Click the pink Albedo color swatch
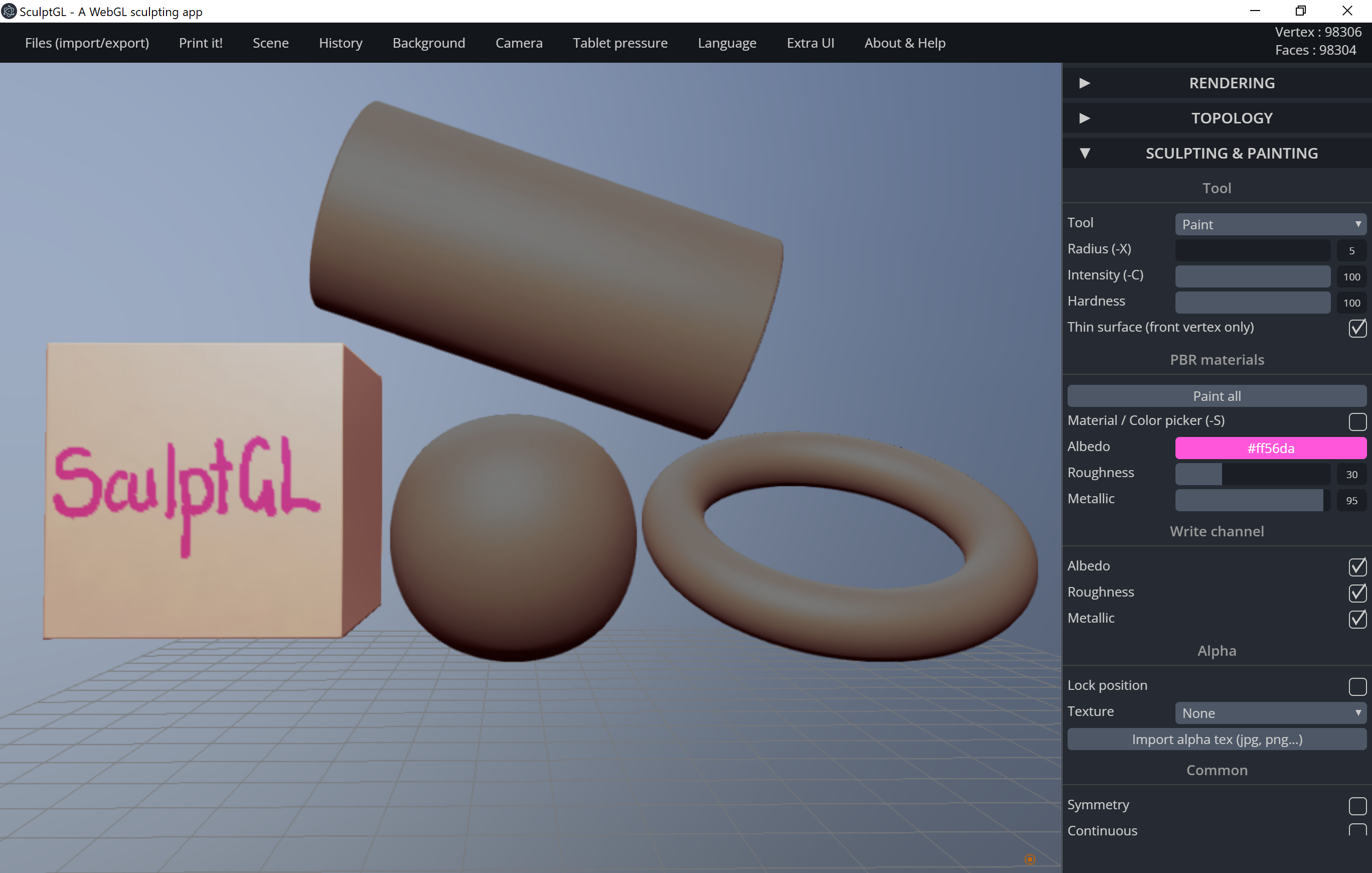Screen dimensions: 1372x873 [x=1271, y=448]
